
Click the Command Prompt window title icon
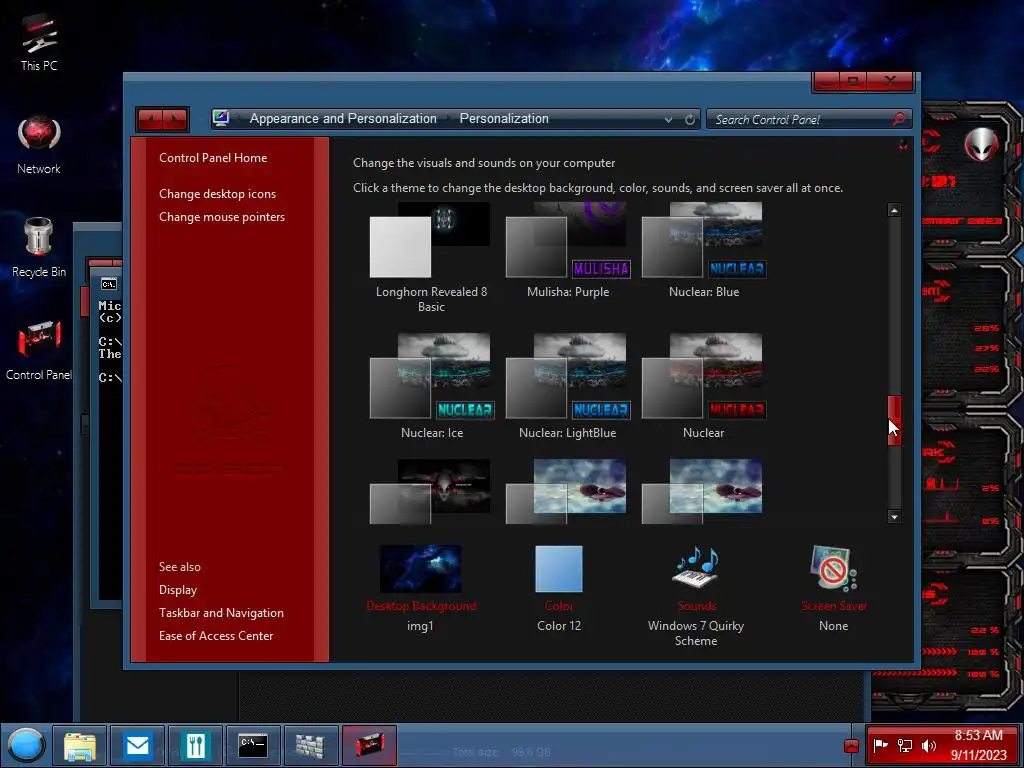coord(109,283)
